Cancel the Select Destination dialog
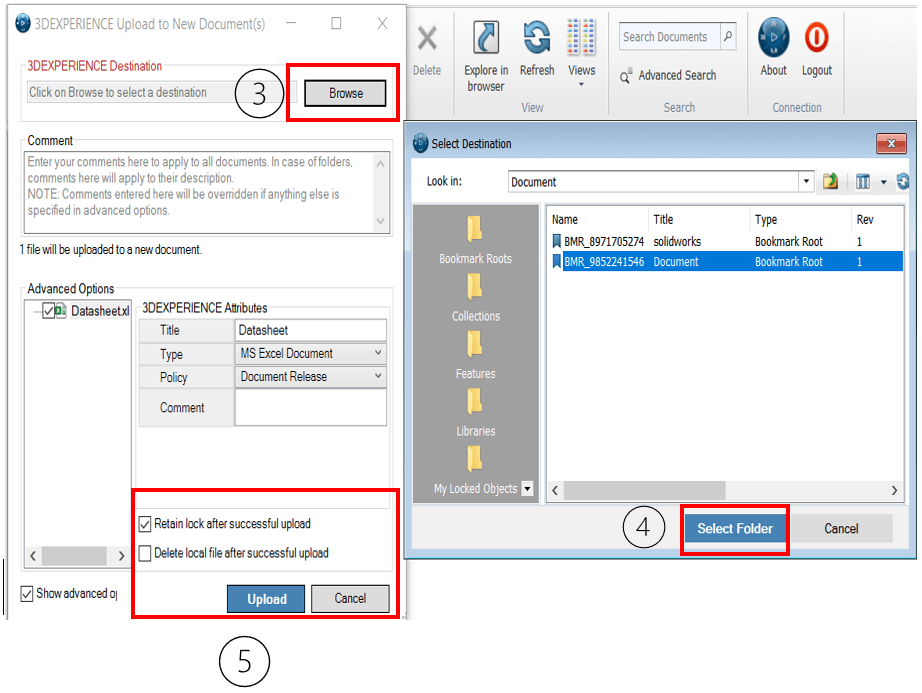922x693 pixels. coord(841,528)
